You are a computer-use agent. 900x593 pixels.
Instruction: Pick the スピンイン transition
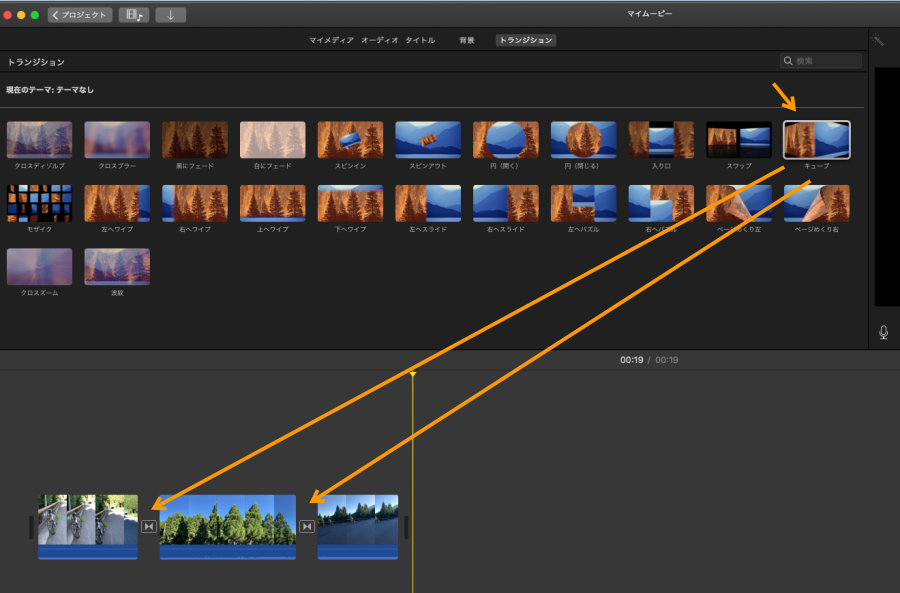pyautogui.click(x=350, y=141)
